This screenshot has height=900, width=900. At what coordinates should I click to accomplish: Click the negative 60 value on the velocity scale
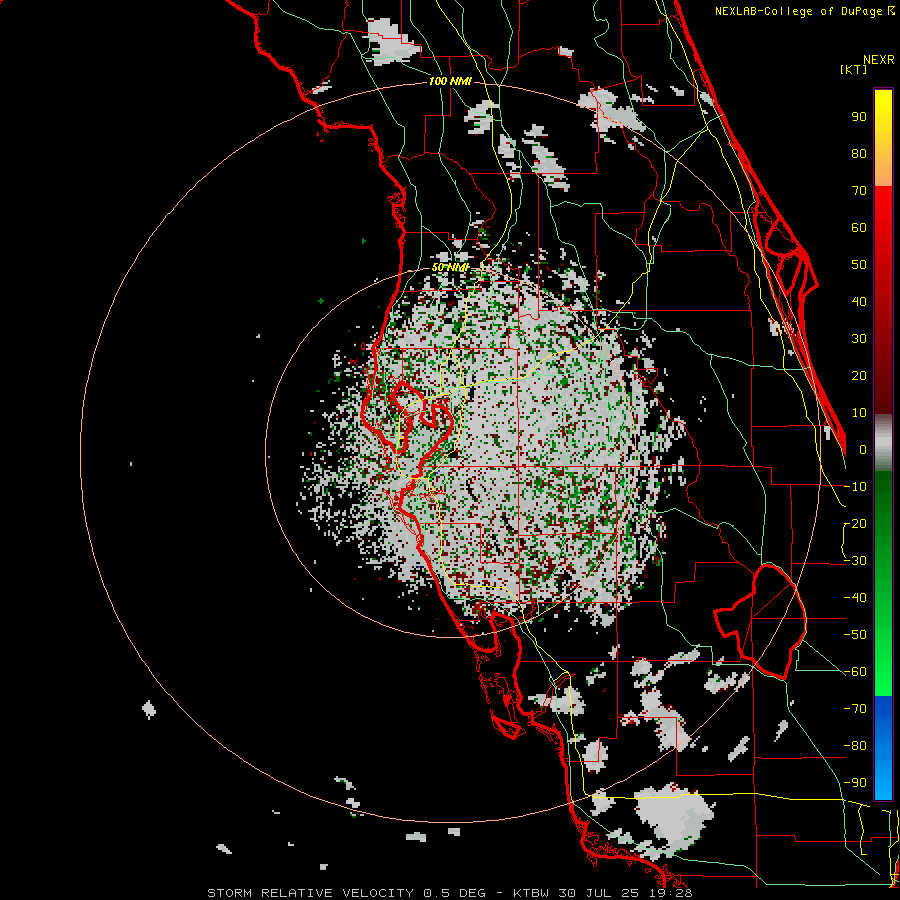click(855, 672)
